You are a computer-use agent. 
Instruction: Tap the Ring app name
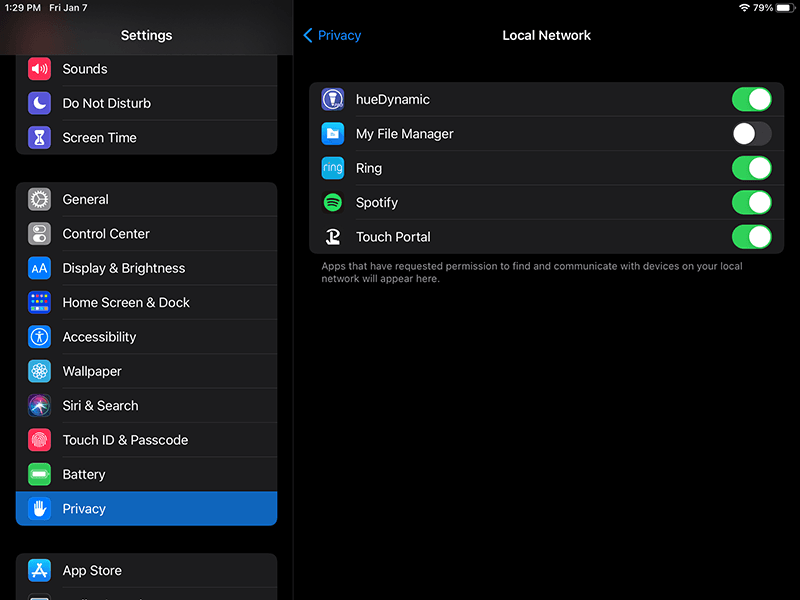pyautogui.click(x=369, y=168)
